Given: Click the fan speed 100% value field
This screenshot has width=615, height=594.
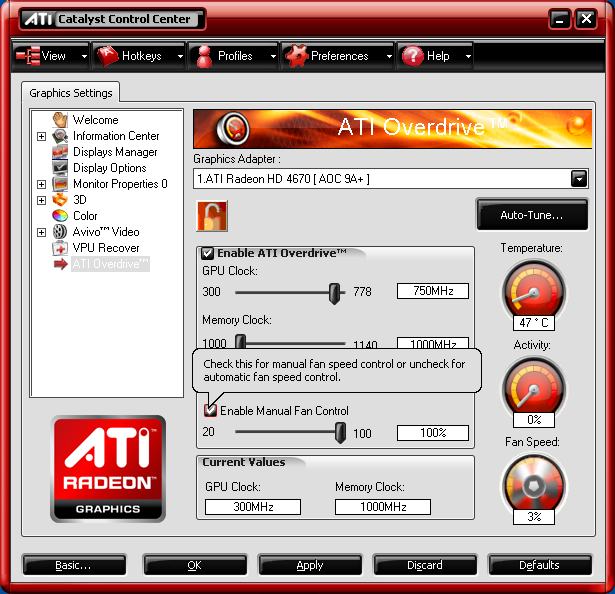Looking at the screenshot, I should pos(433,433).
